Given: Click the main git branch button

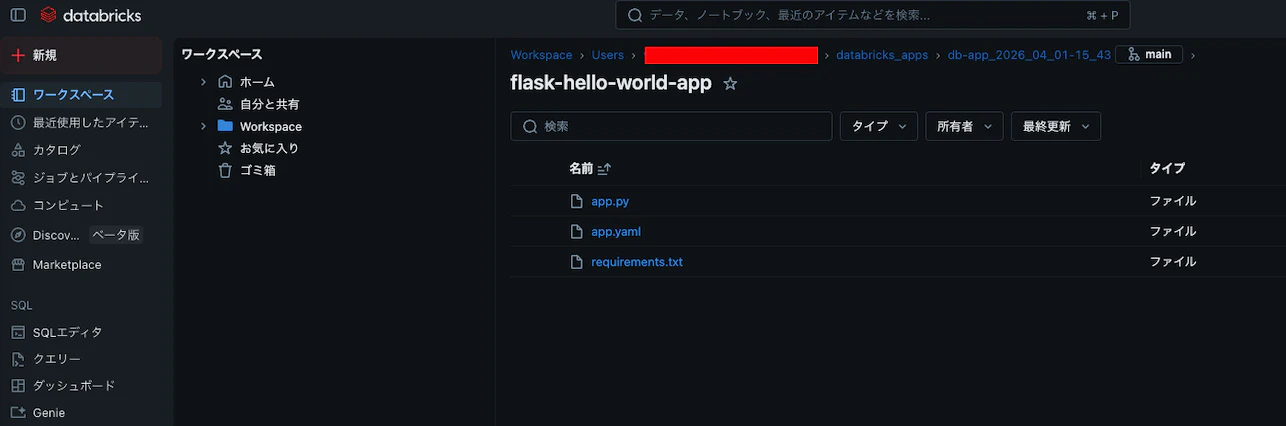Looking at the screenshot, I should point(1150,55).
